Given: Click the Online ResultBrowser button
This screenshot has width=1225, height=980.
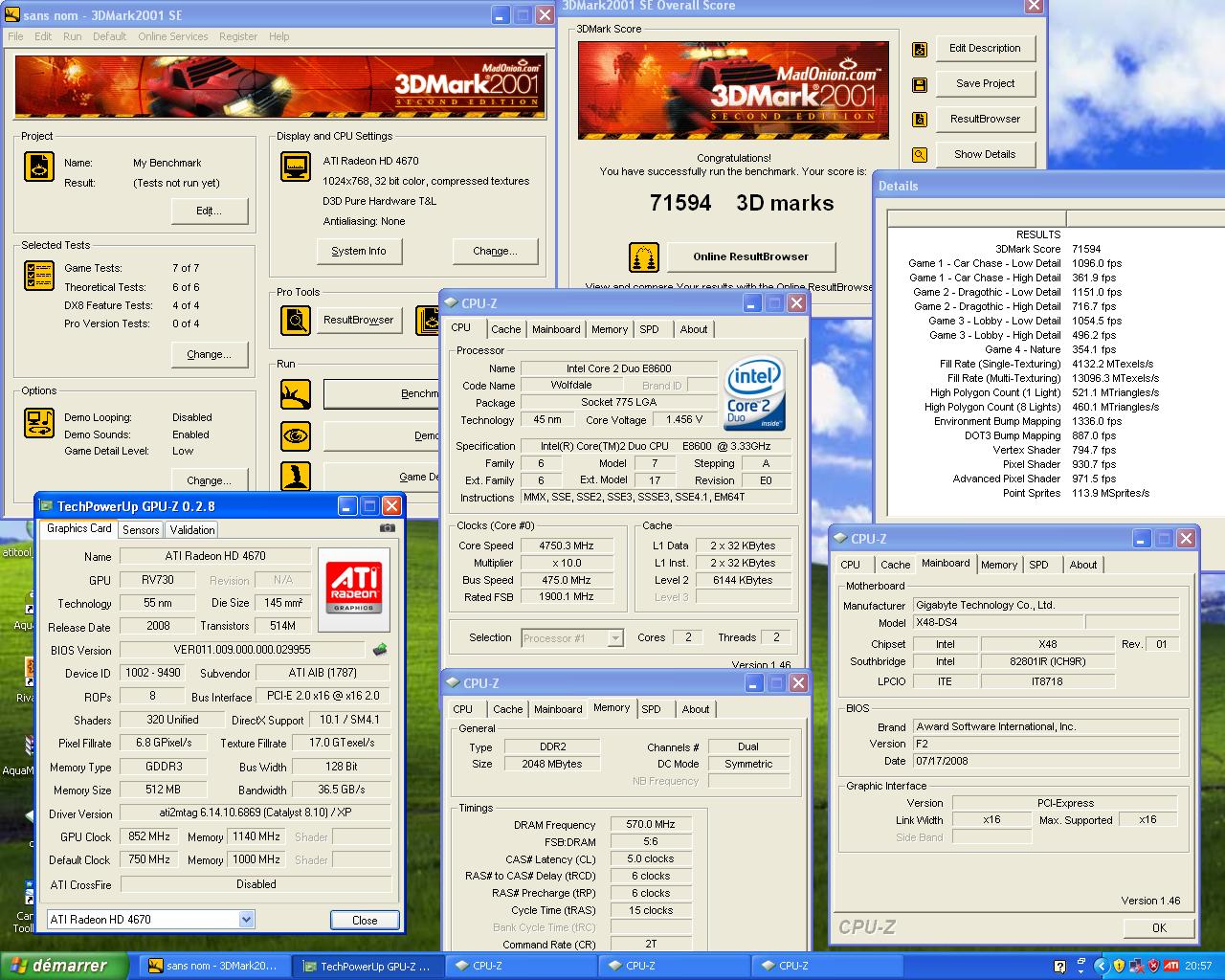Looking at the screenshot, I should coord(750,256).
